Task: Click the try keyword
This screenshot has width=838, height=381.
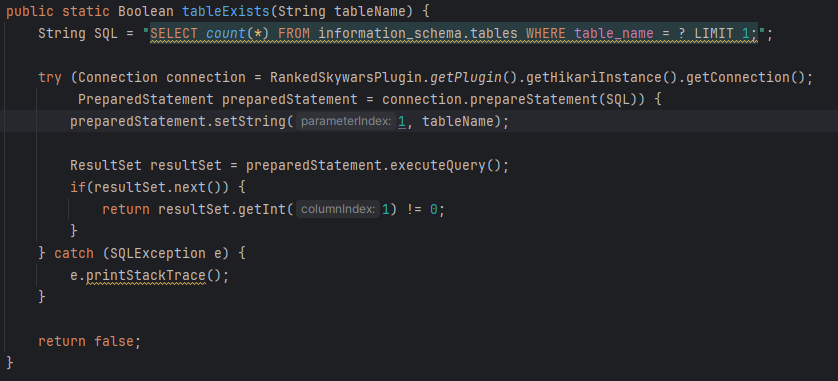Action: pyautogui.click(x=50, y=77)
